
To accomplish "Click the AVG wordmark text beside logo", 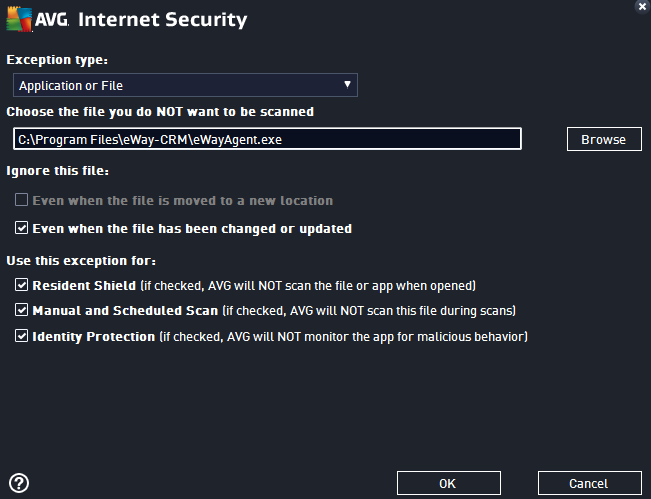I will pos(52,19).
